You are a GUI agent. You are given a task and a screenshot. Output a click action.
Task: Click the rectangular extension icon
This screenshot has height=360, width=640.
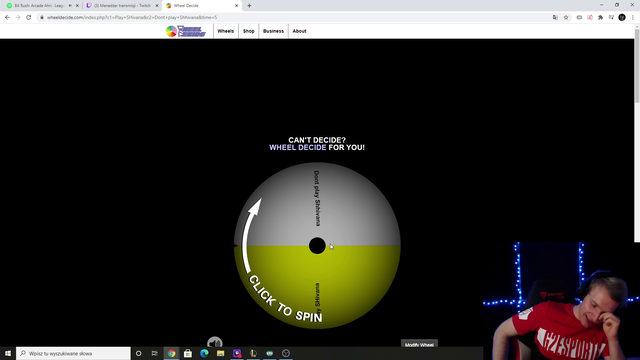pos(579,18)
